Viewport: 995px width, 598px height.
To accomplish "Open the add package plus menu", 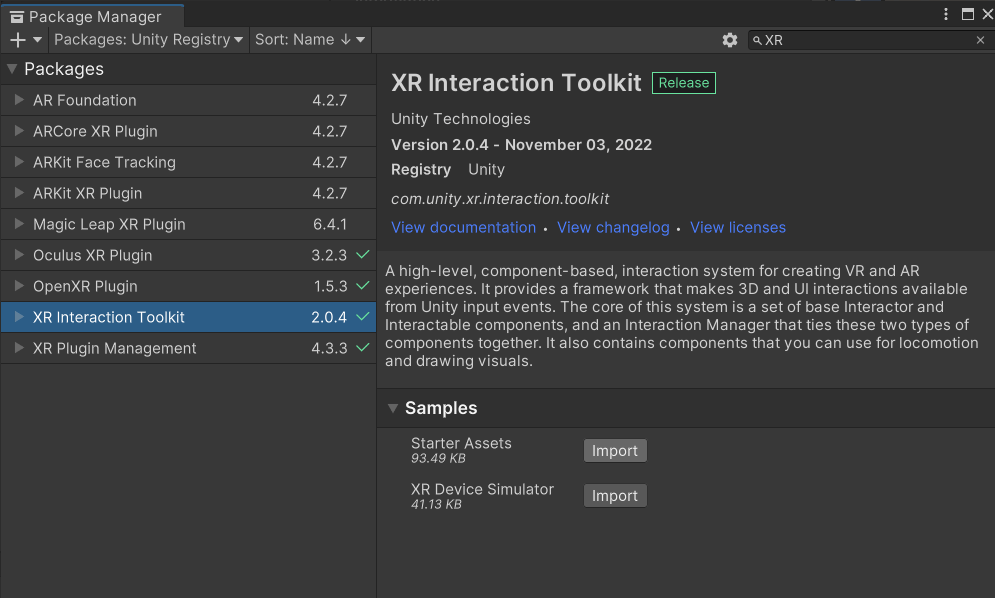I will point(25,40).
